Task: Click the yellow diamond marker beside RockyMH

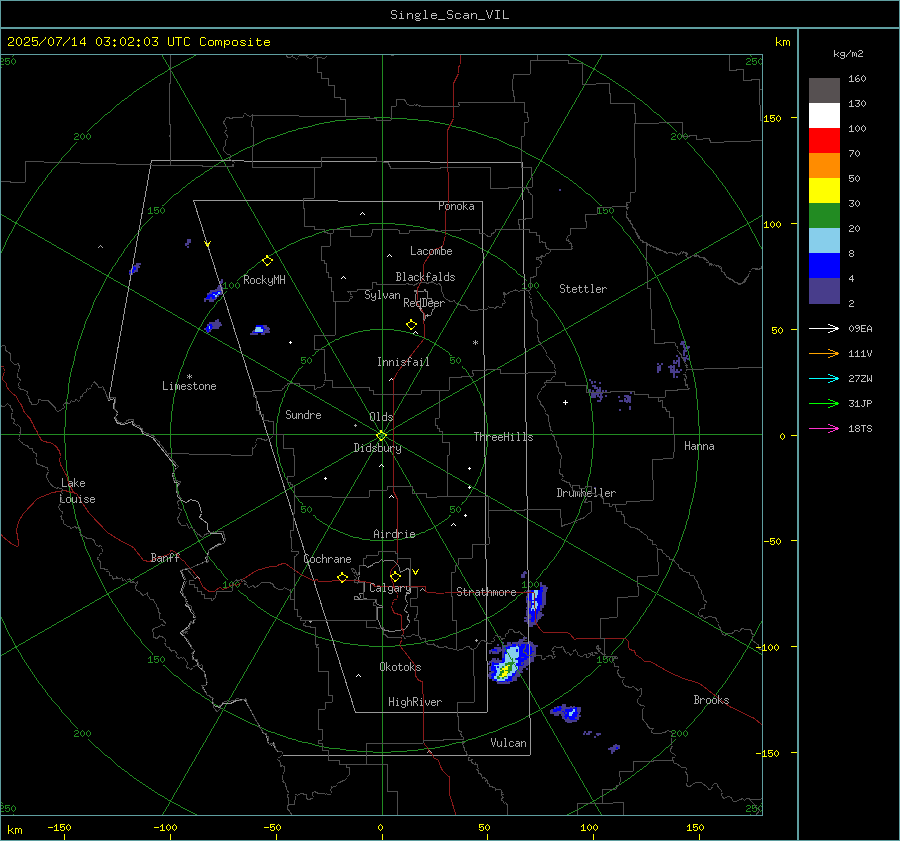Action: 267,261
